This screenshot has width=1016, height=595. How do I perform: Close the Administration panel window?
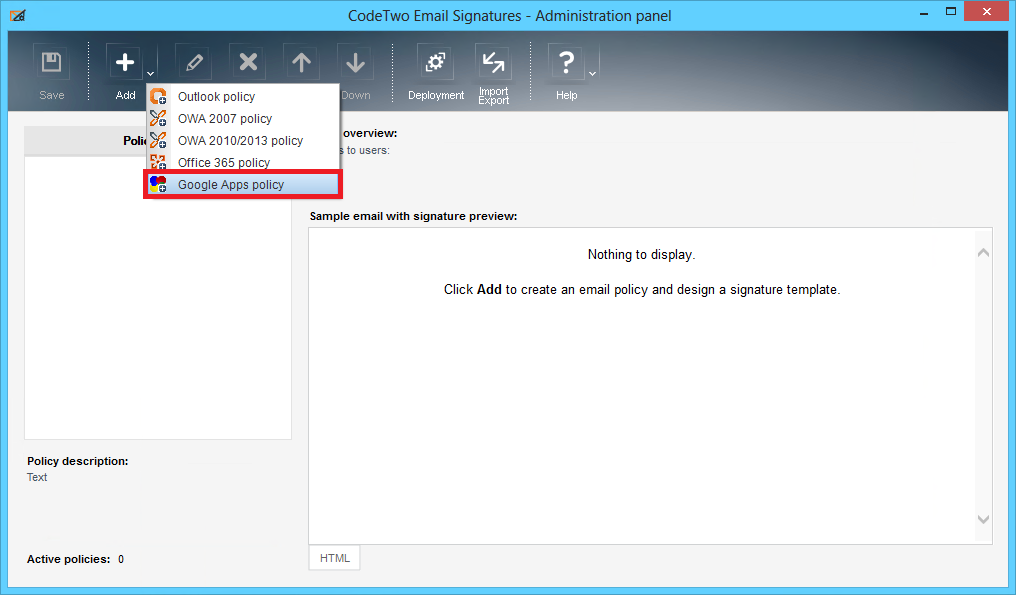pyautogui.click(x=987, y=12)
